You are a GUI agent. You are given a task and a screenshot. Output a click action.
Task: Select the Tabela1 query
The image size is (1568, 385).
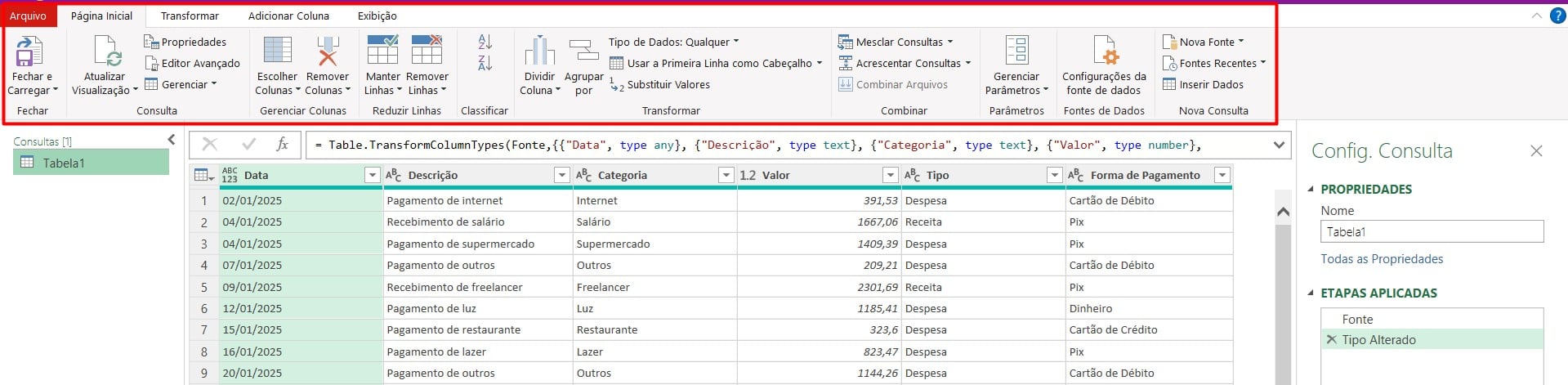click(91, 163)
